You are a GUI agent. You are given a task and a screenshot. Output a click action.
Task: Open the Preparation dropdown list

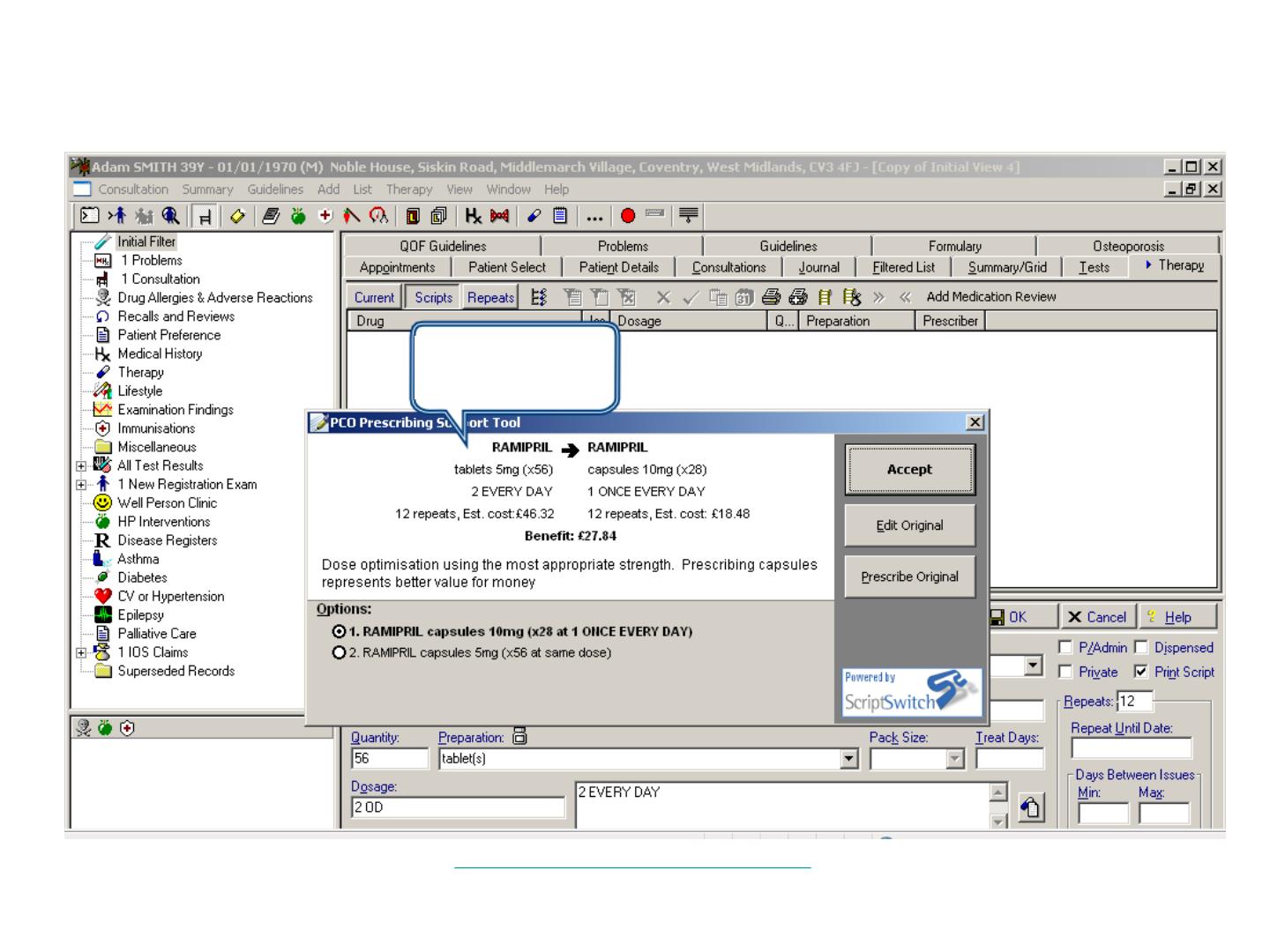[x=848, y=759]
